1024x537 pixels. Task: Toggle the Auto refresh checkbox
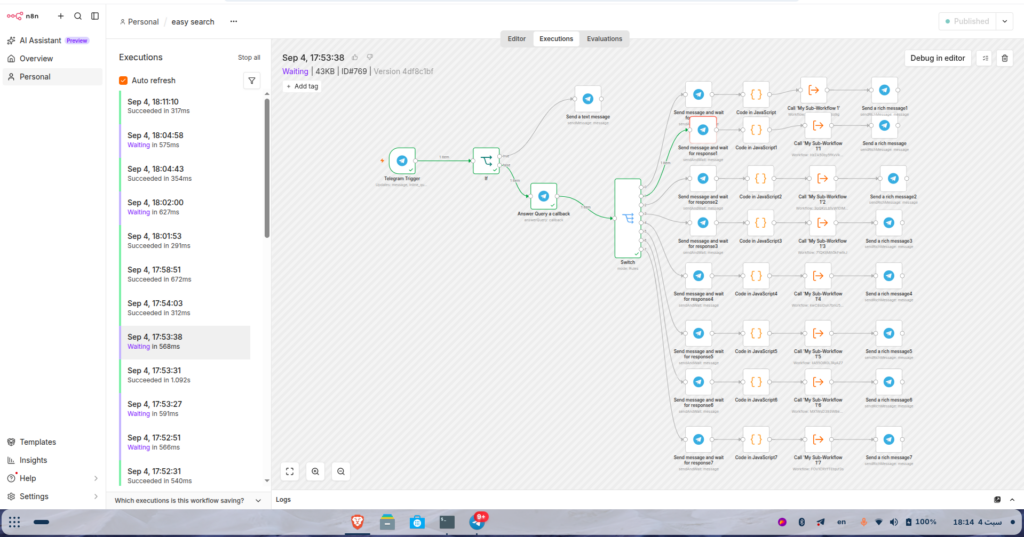pyautogui.click(x=123, y=81)
